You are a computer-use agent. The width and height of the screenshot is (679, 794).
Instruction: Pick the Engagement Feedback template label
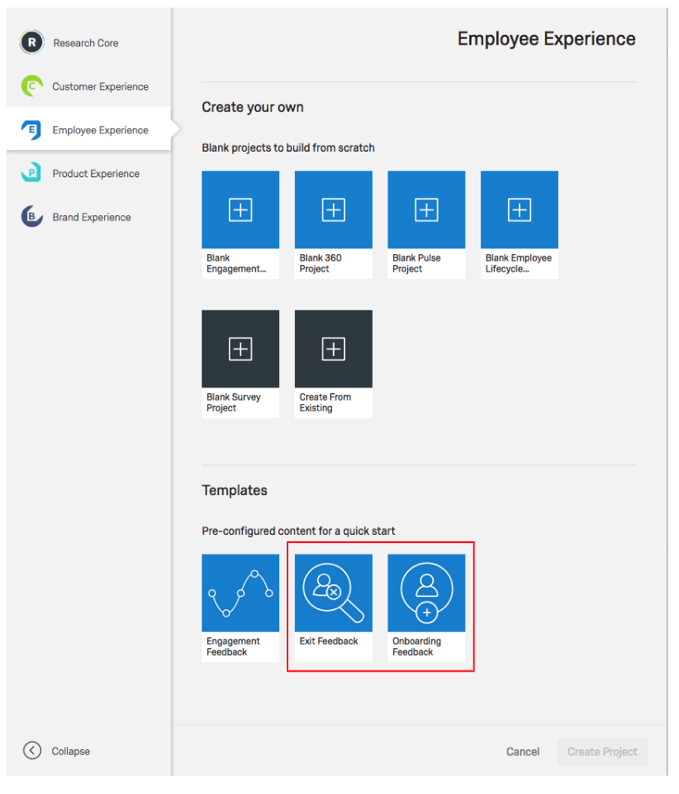(233, 647)
